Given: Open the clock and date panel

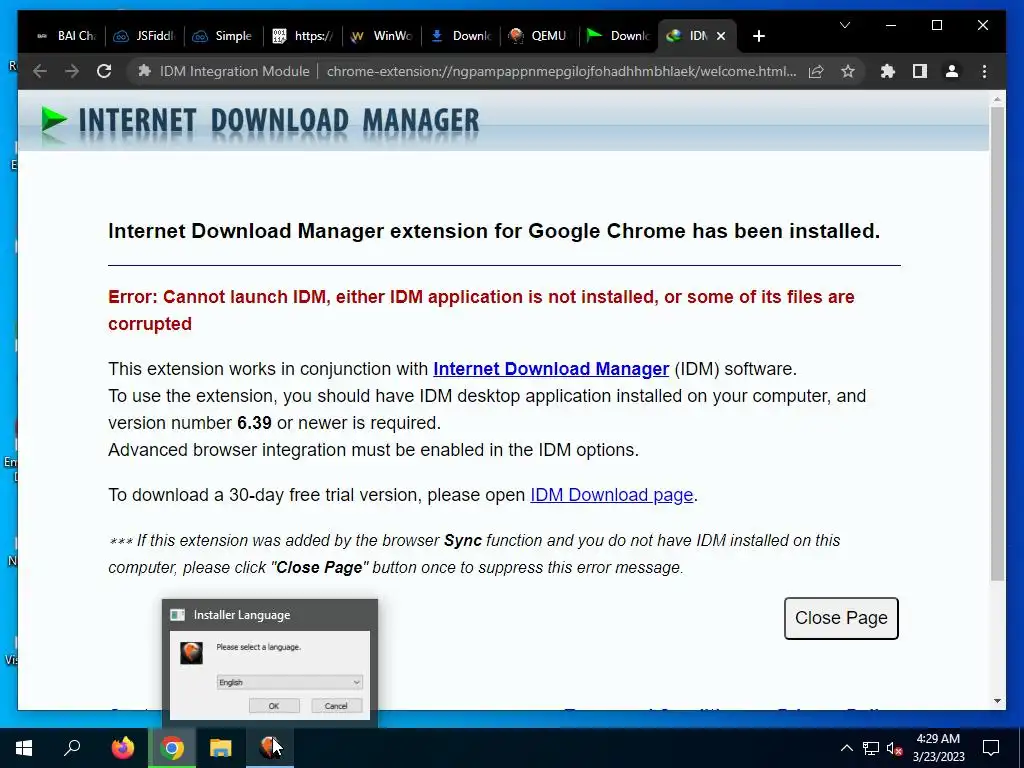Looking at the screenshot, I should [x=938, y=748].
